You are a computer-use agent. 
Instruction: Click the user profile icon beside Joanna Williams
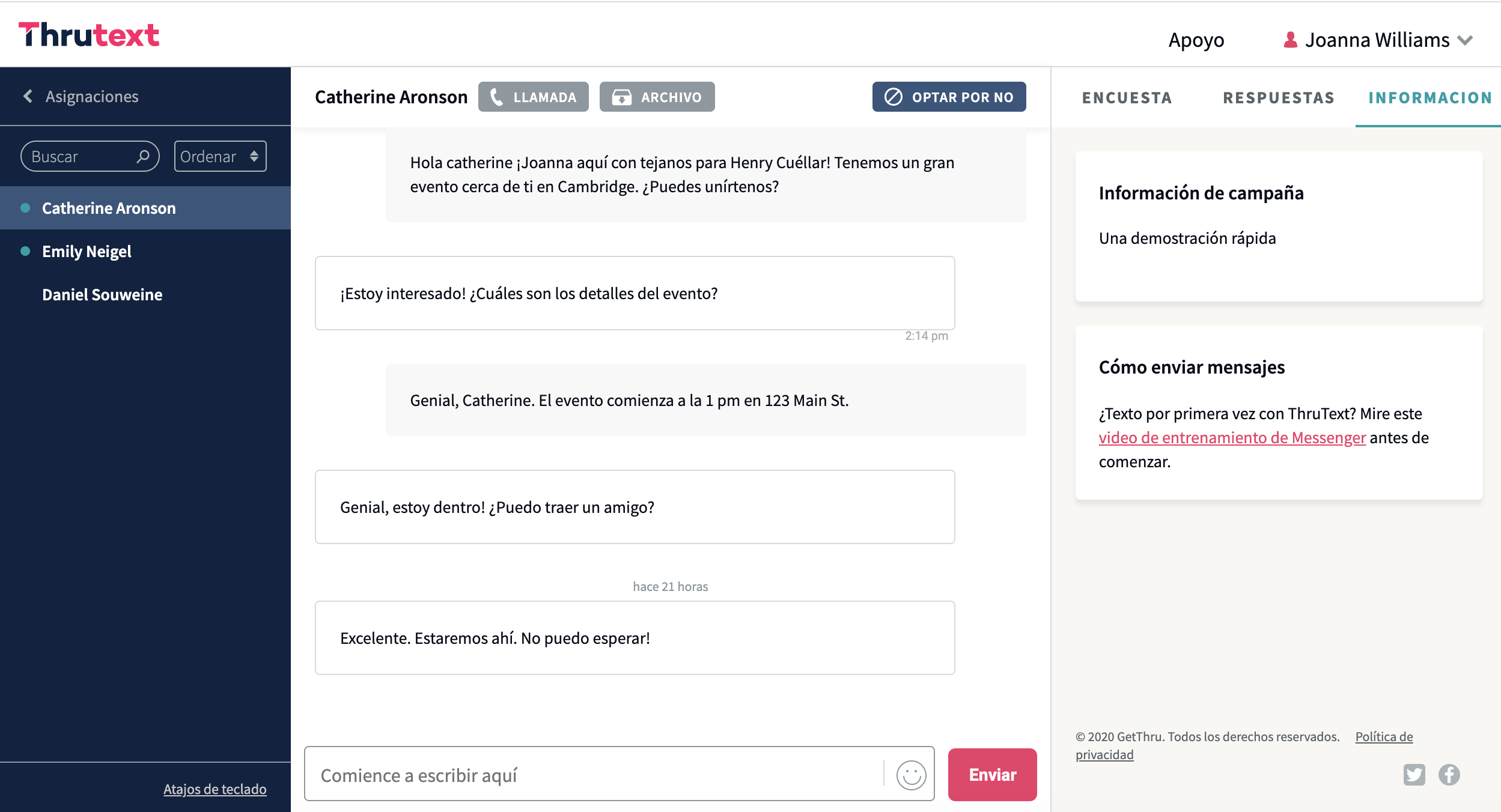point(1290,40)
